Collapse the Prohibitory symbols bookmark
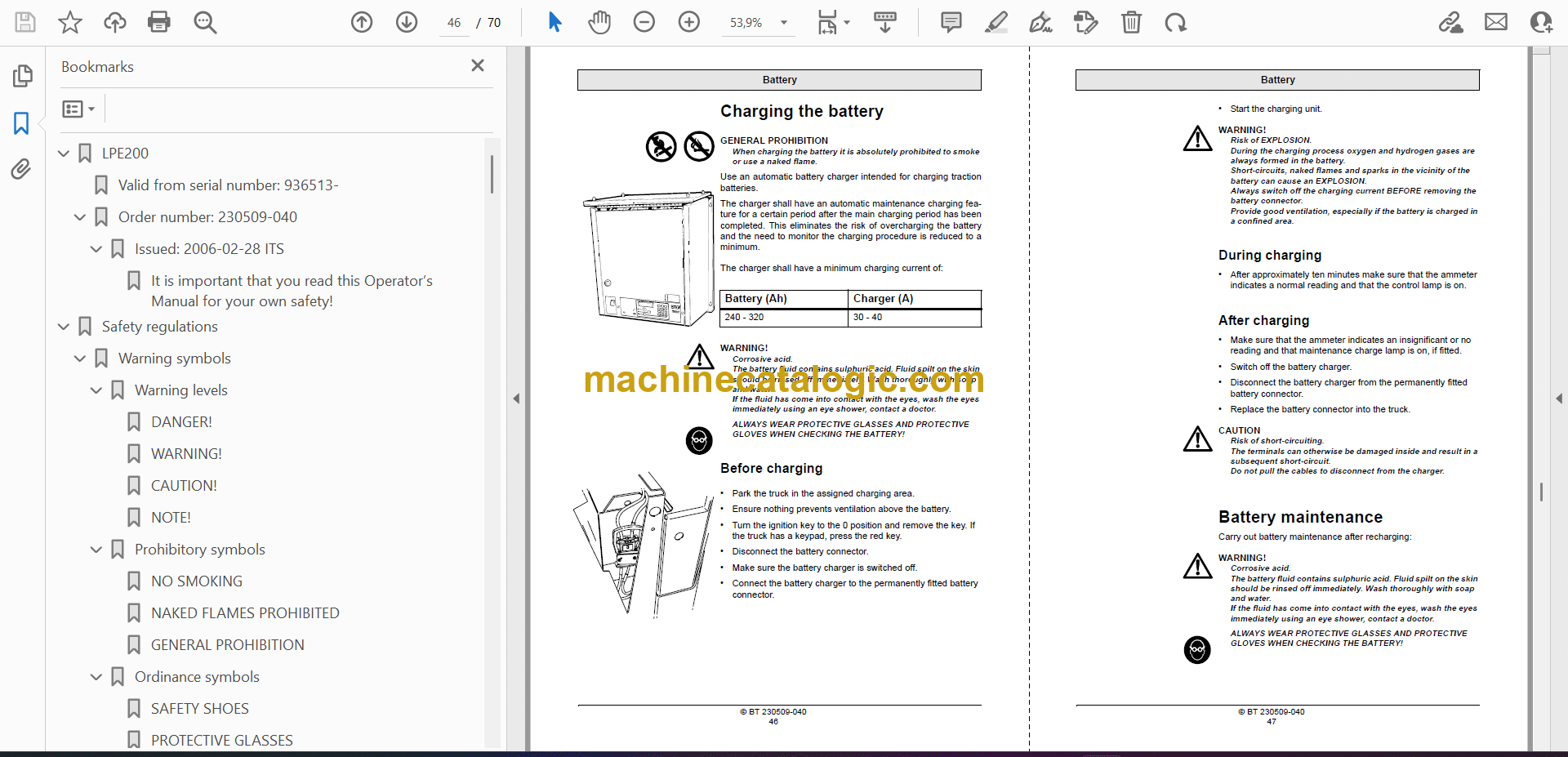Screen dimensions: 1568x757 [x=96, y=550]
